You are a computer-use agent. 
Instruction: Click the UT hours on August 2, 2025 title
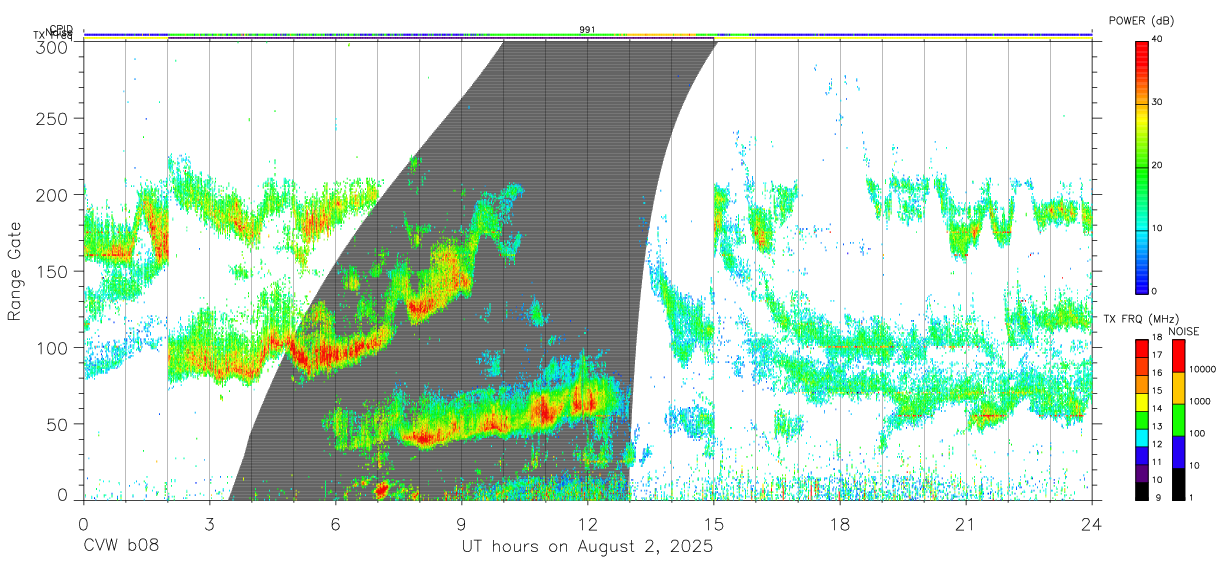pos(587,547)
